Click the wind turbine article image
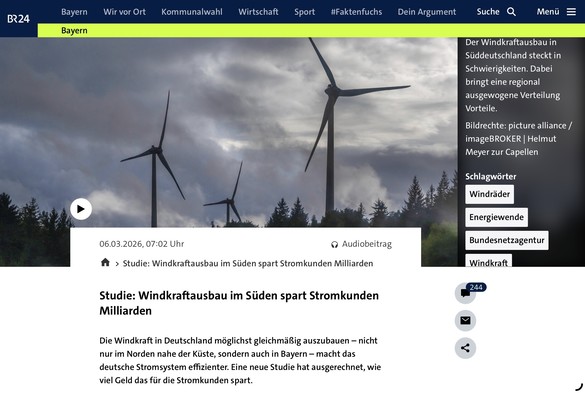The height and width of the screenshot is (393, 585). tap(228, 132)
